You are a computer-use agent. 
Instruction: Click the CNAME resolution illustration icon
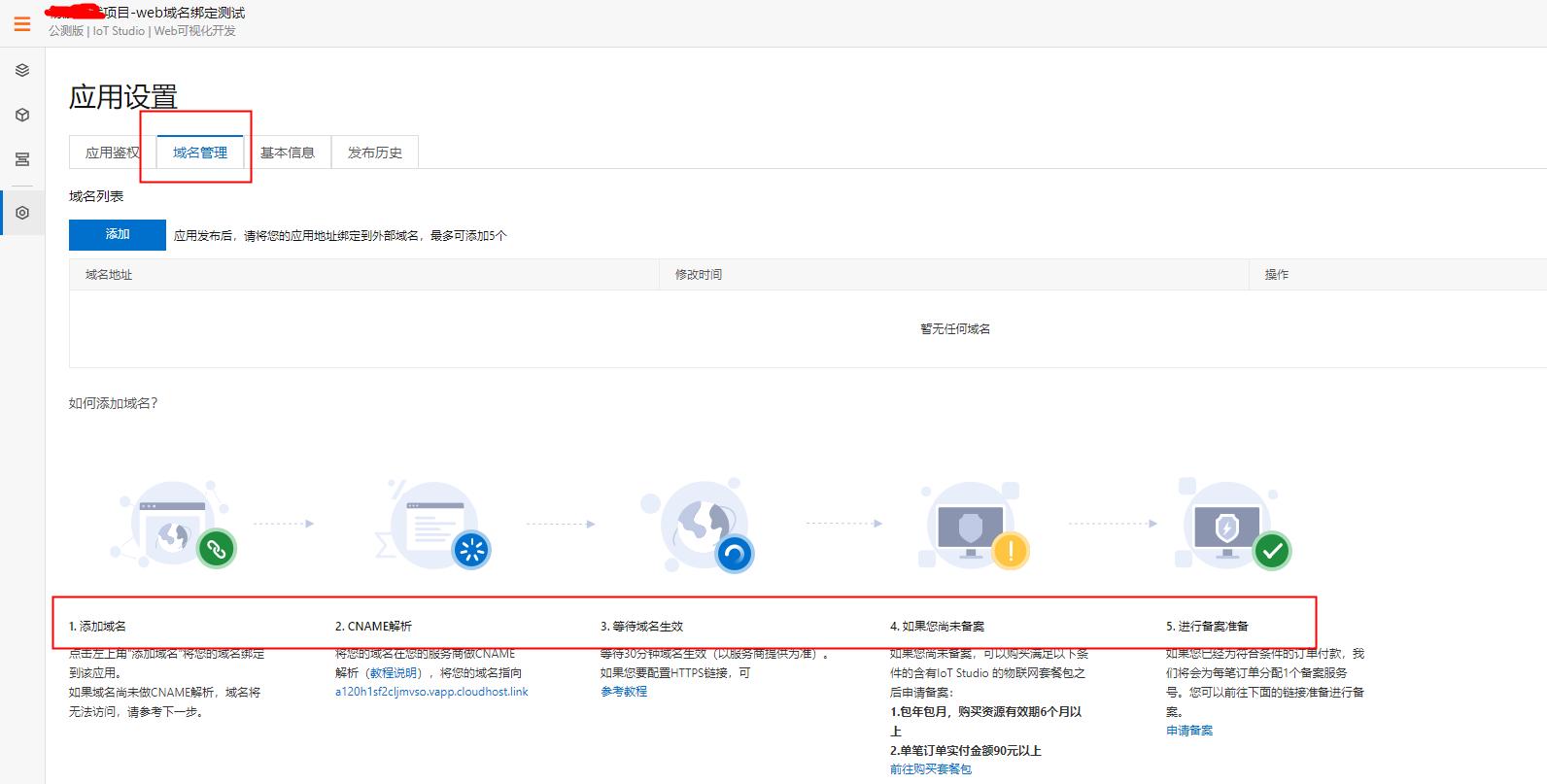coord(434,525)
